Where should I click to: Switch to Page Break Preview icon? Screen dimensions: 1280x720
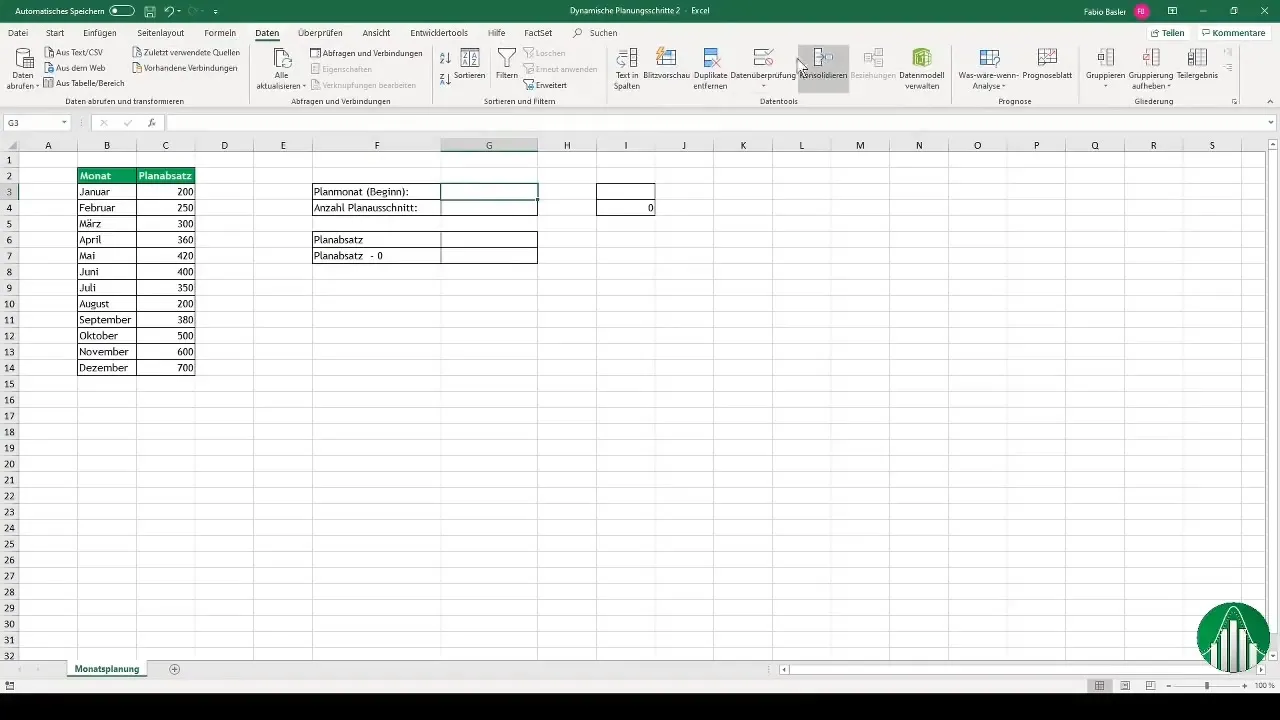point(1150,686)
